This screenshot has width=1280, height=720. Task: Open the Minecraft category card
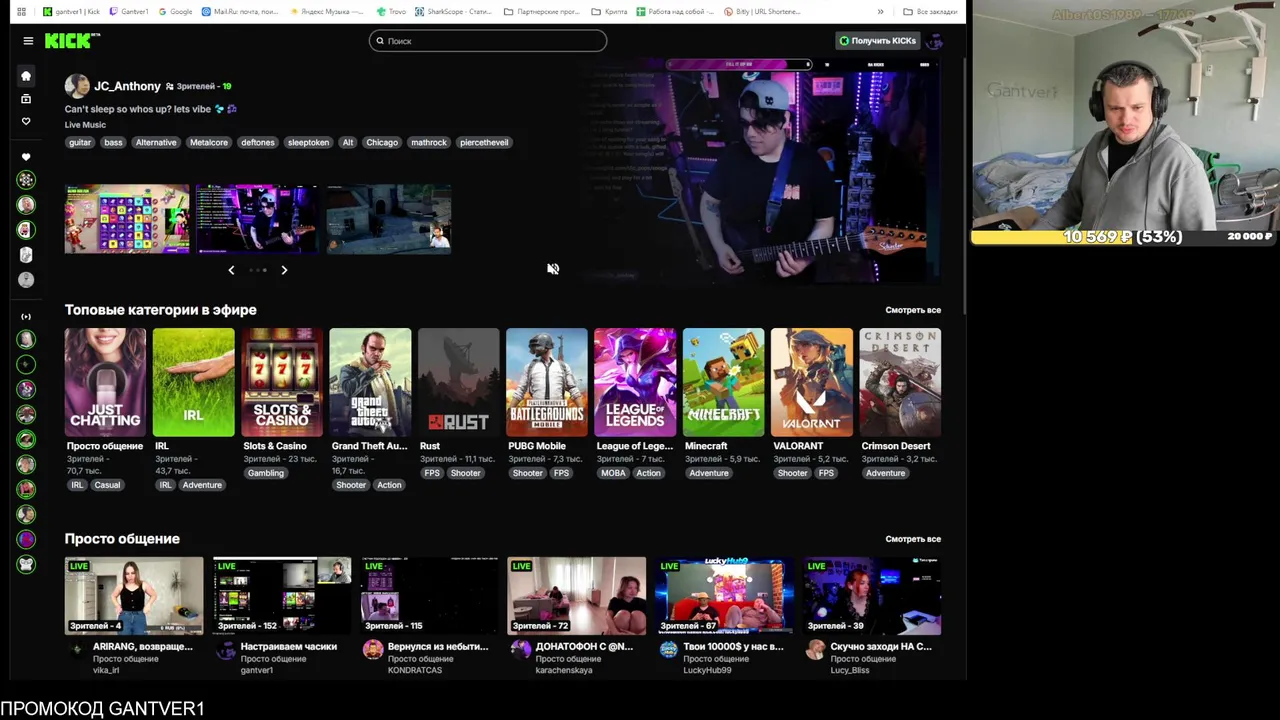pos(723,382)
